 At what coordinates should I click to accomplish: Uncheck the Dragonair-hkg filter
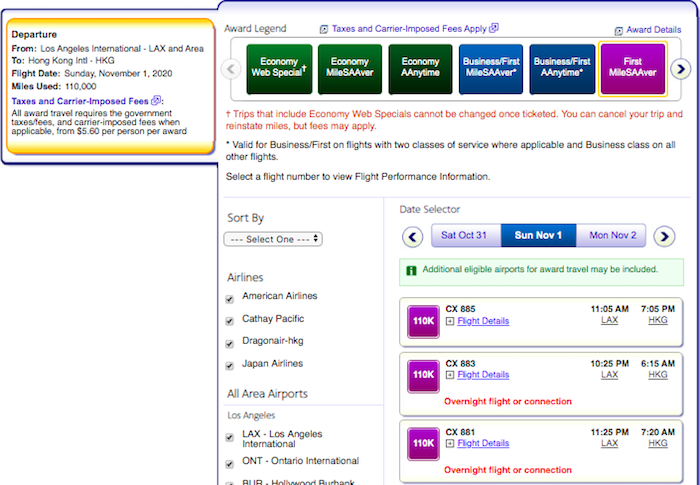click(x=229, y=344)
